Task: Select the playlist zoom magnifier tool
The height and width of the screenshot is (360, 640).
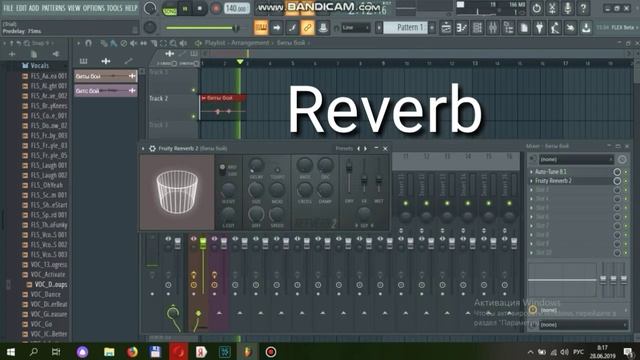Action: pyautogui.click(x=173, y=43)
